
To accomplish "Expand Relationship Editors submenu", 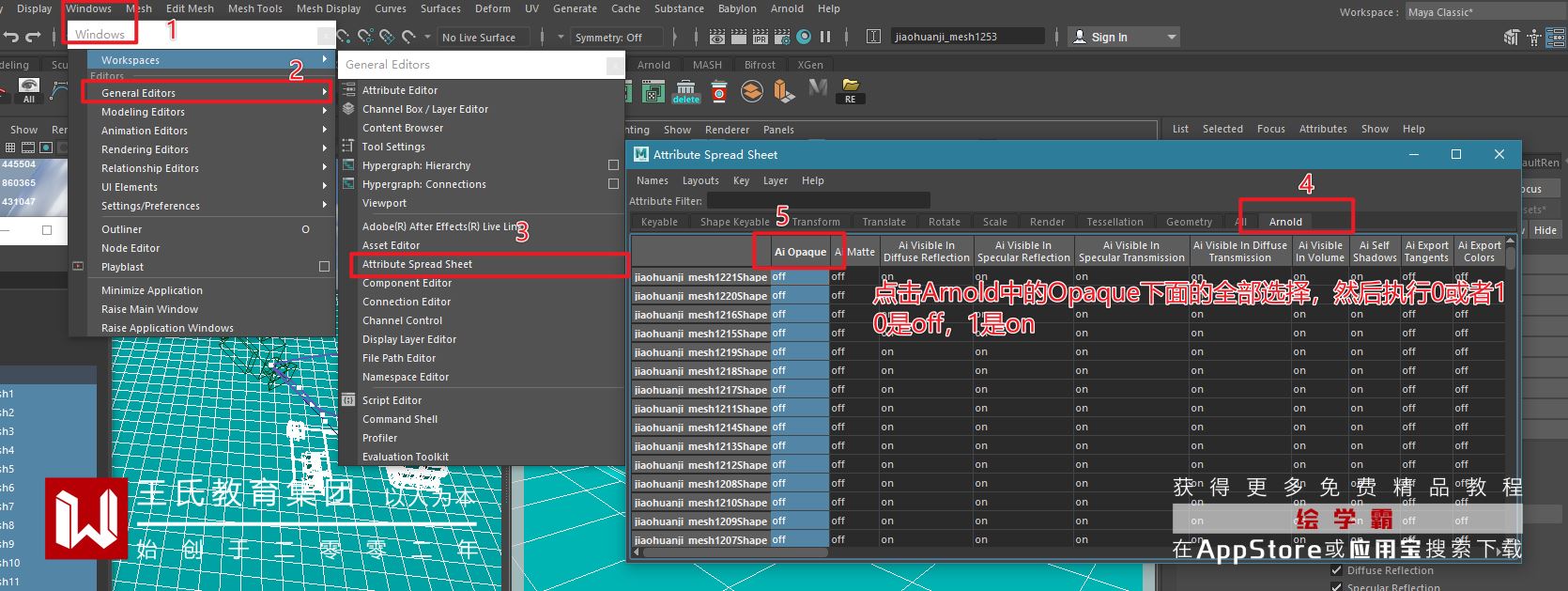I will (x=325, y=168).
